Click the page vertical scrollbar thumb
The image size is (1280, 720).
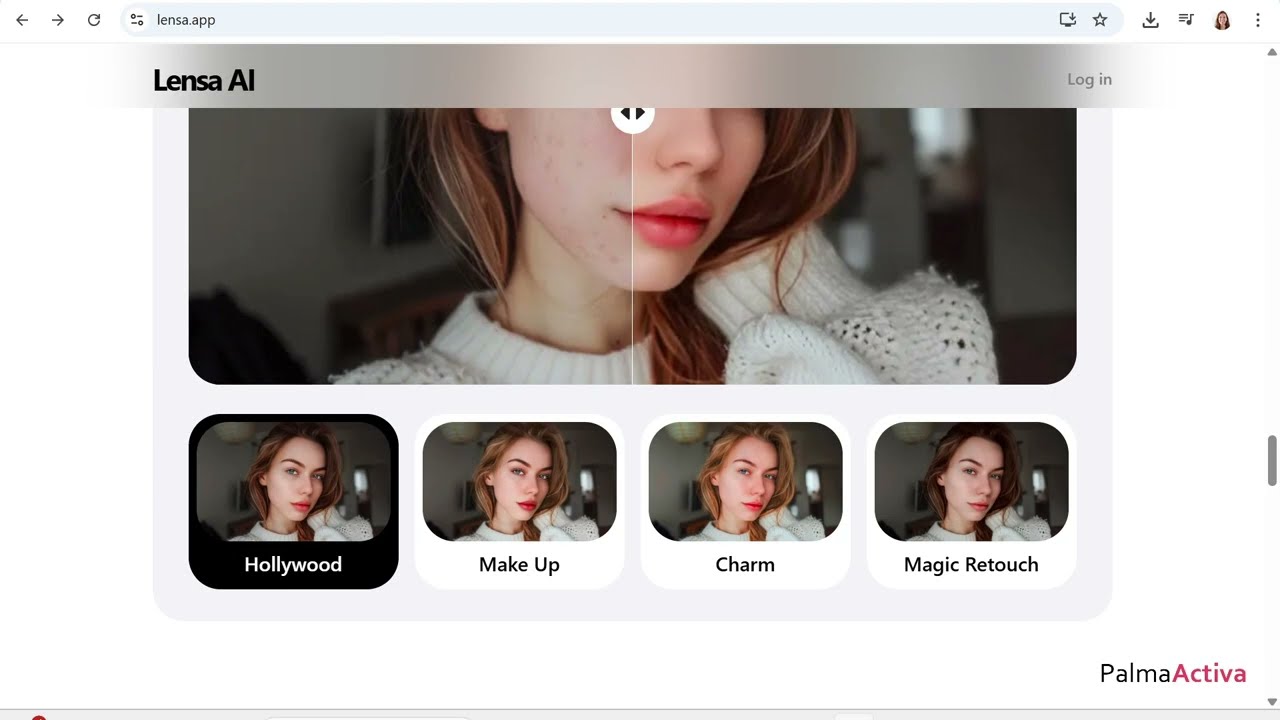pos(1272,460)
